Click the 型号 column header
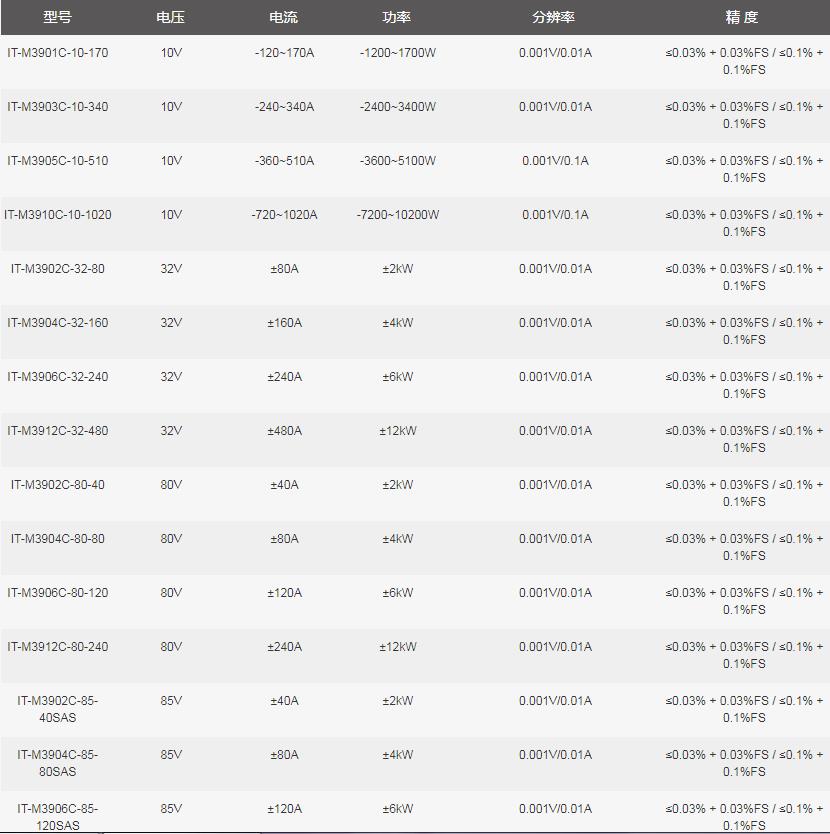This screenshot has height=834, width=830. coord(57,17)
